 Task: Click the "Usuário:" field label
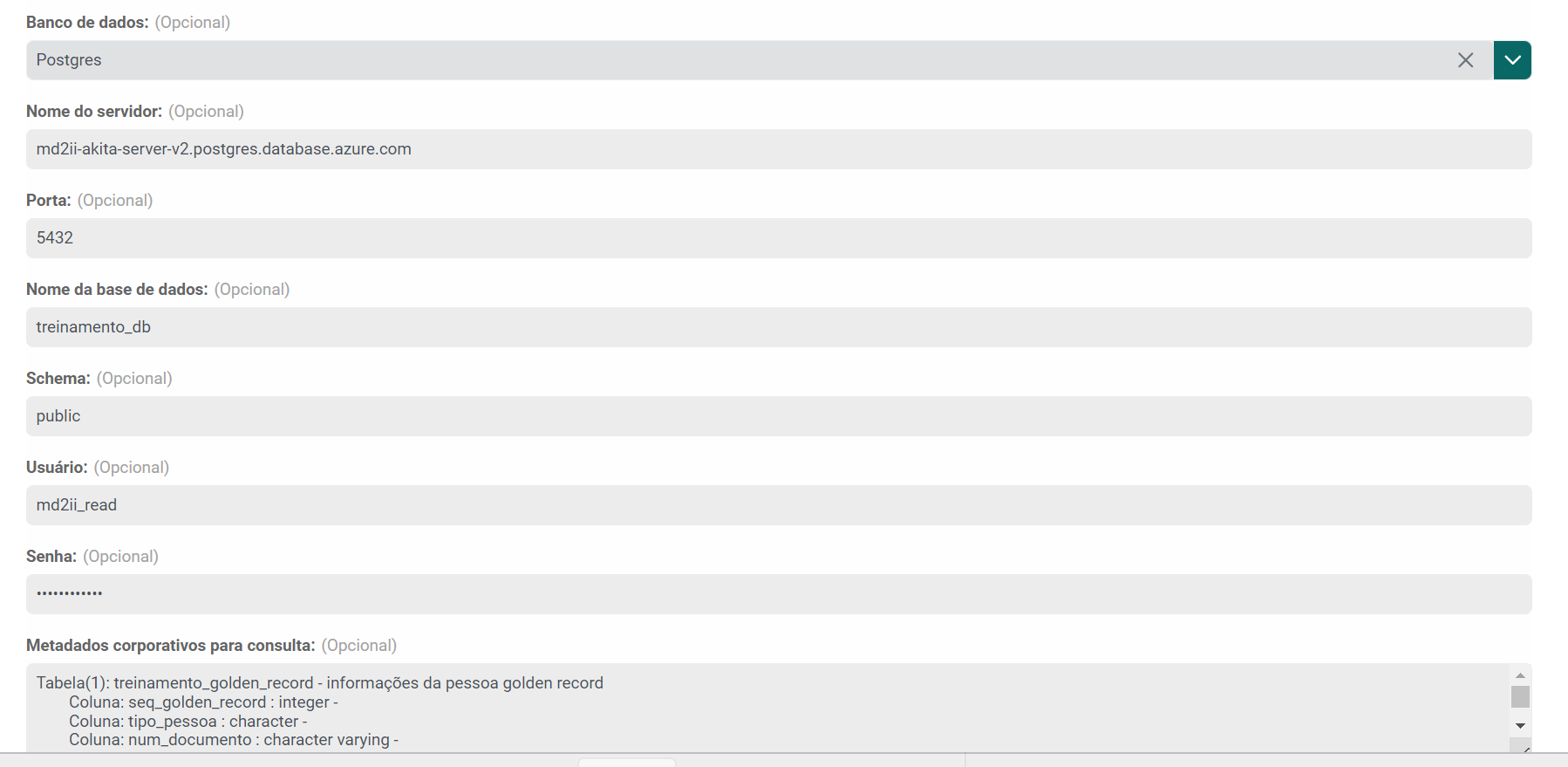click(57, 468)
